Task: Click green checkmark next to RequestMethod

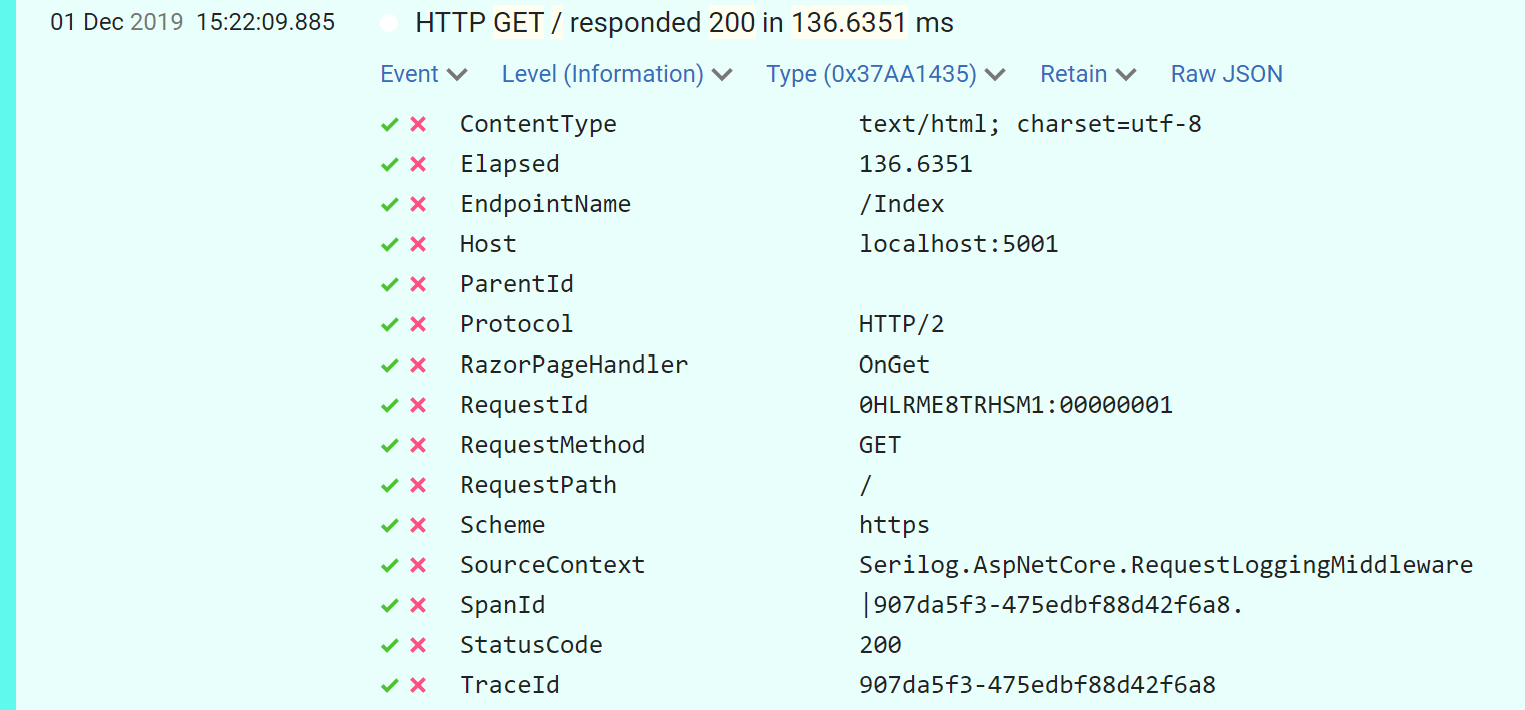Action: (x=390, y=446)
